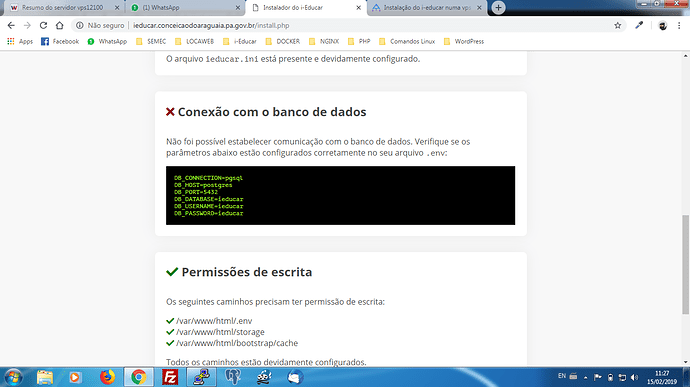Open a new tab with plus button

click(x=498, y=7)
